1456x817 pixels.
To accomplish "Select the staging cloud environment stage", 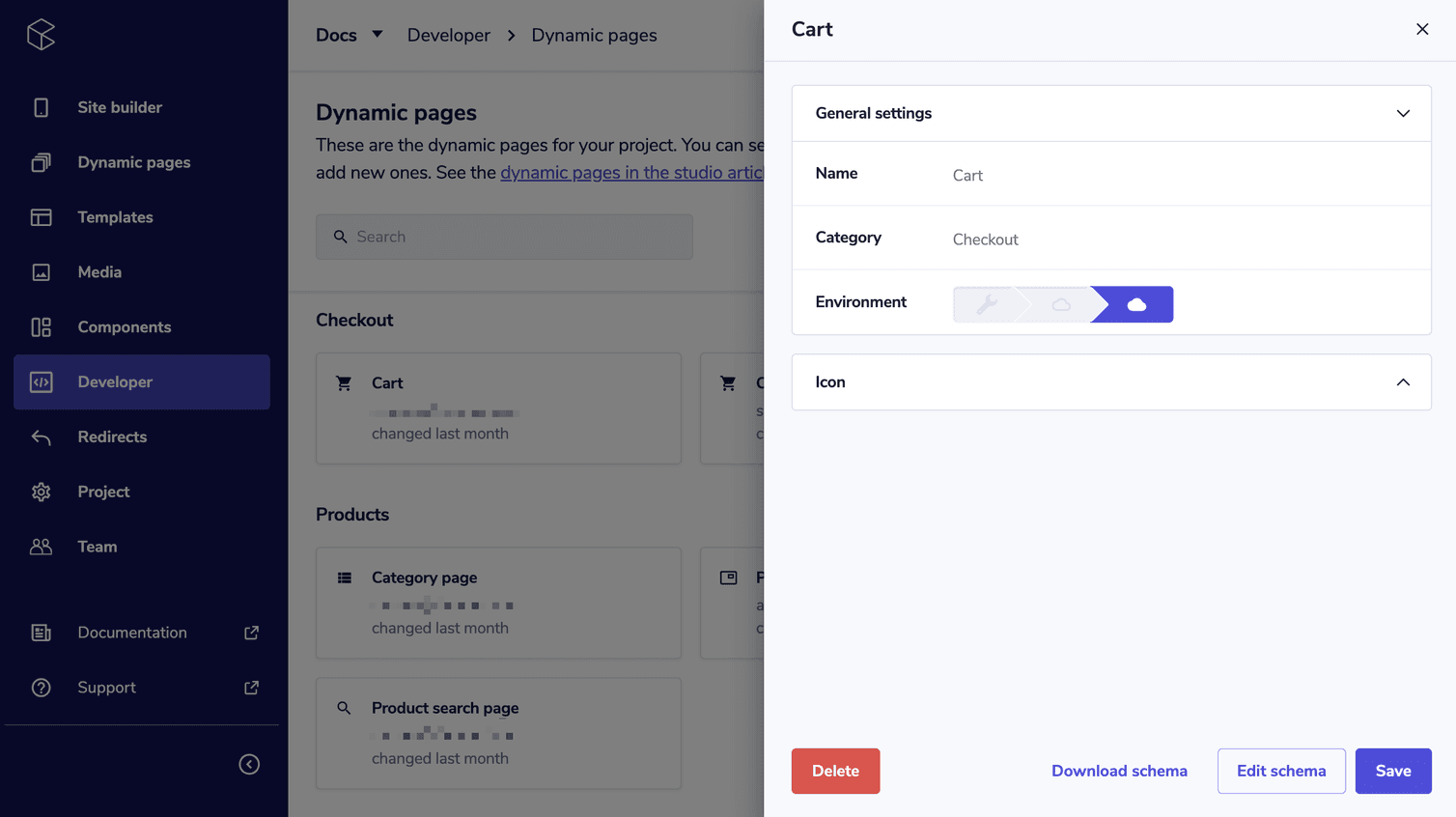I will point(1060,303).
